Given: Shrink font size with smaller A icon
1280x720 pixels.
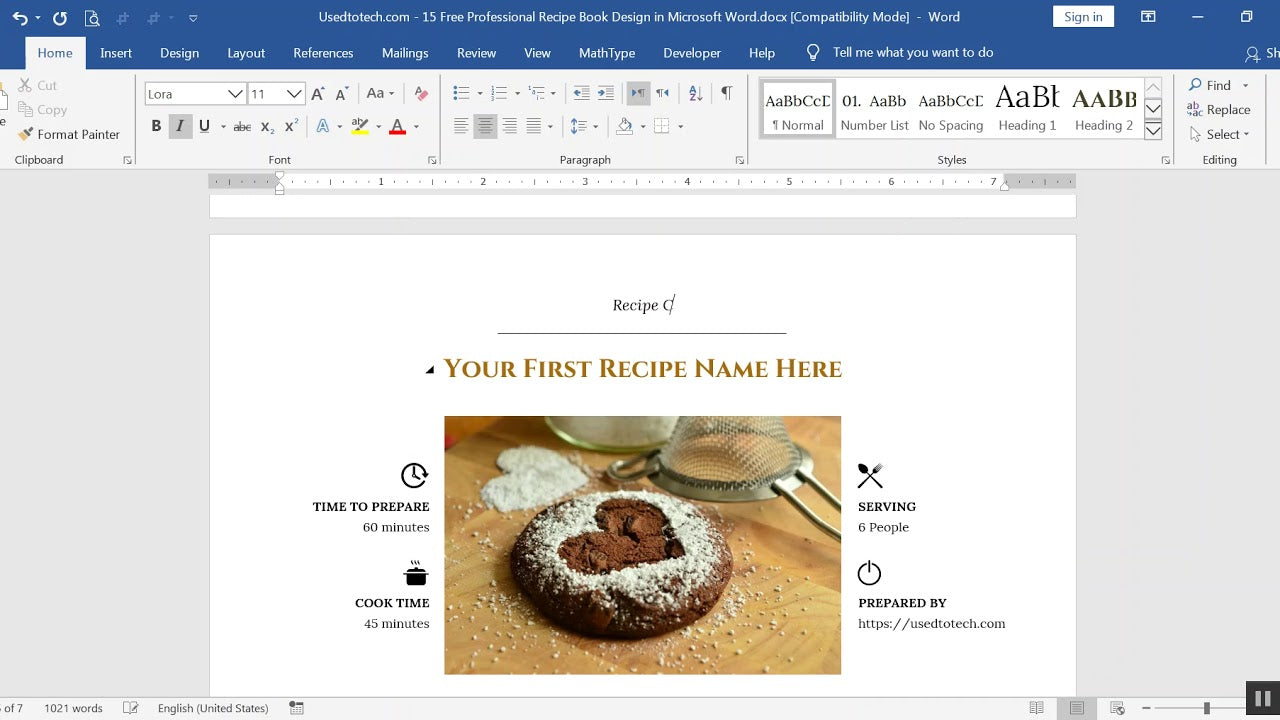Looking at the screenshot, I should (x=342, y=94).
